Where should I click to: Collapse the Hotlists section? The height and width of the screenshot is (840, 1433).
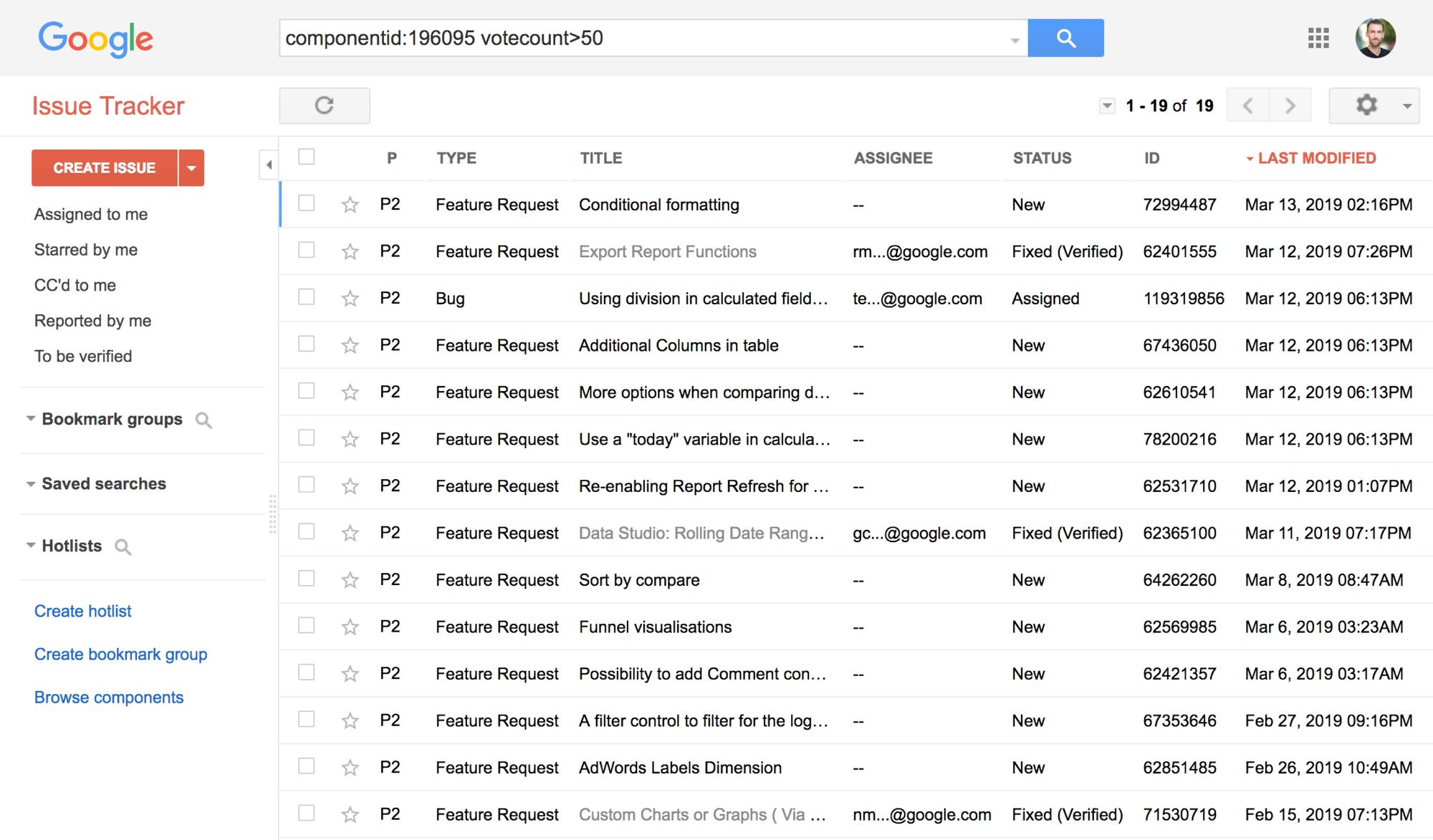pos(31,546)
